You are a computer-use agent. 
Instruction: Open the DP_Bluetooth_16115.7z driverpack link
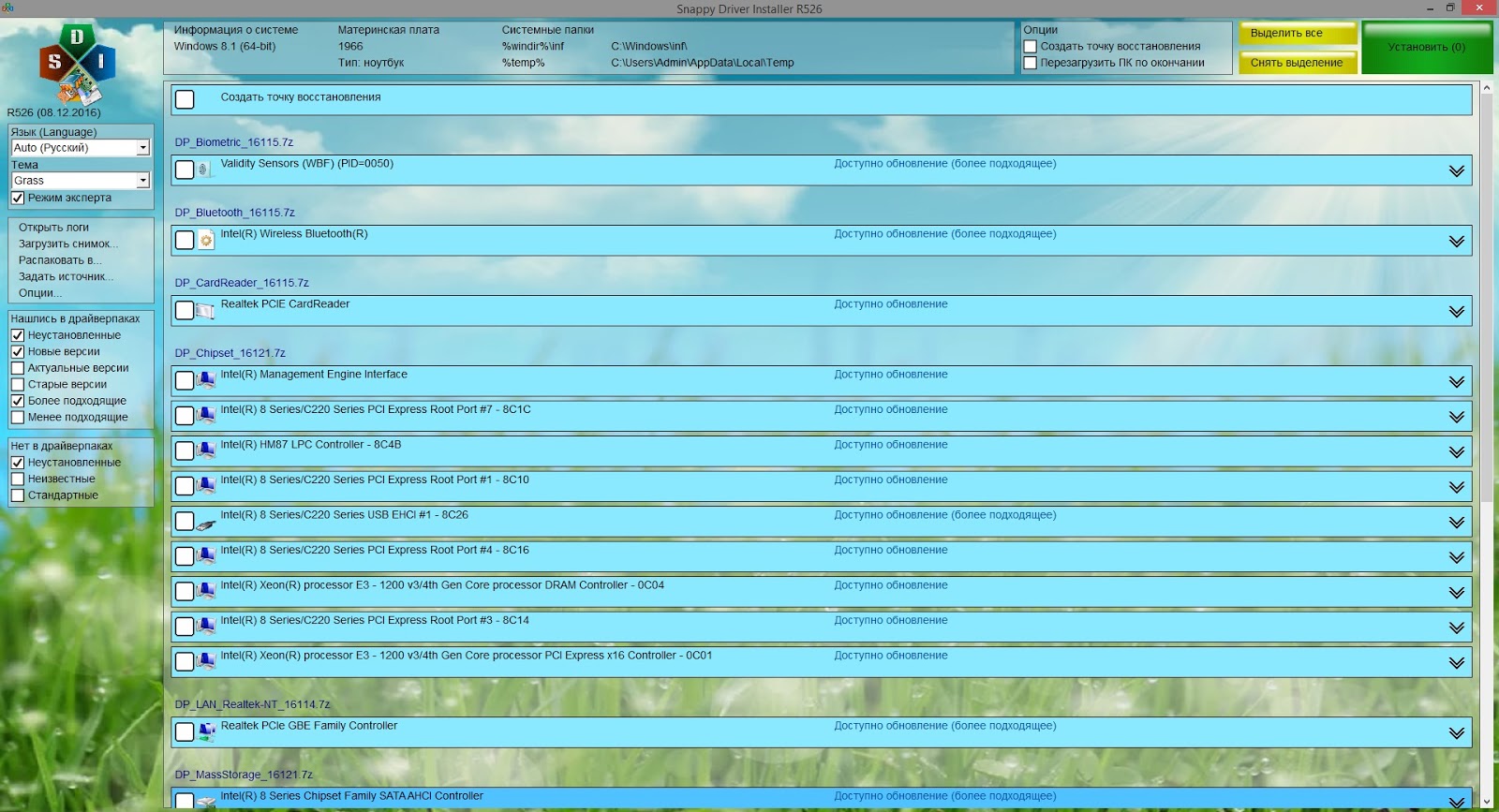coord(234,213)
